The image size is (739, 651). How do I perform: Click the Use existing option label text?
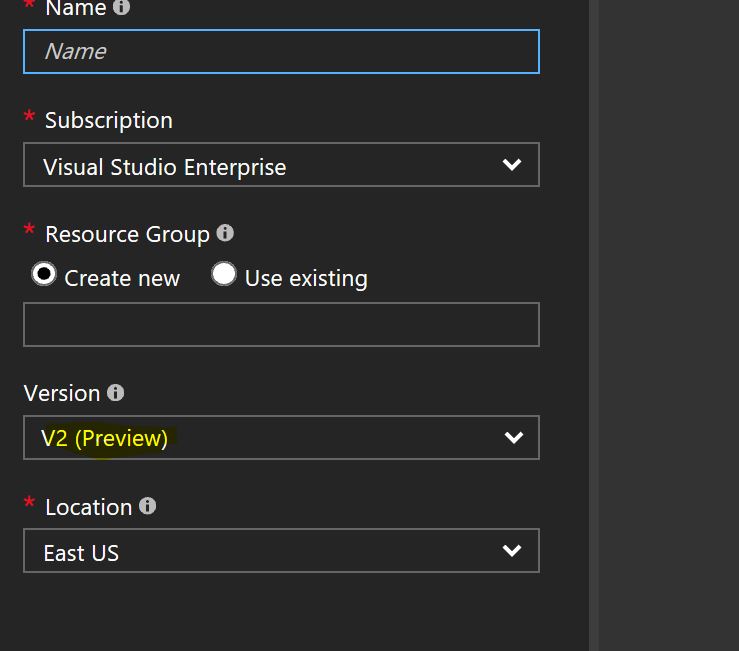point(306,278)
